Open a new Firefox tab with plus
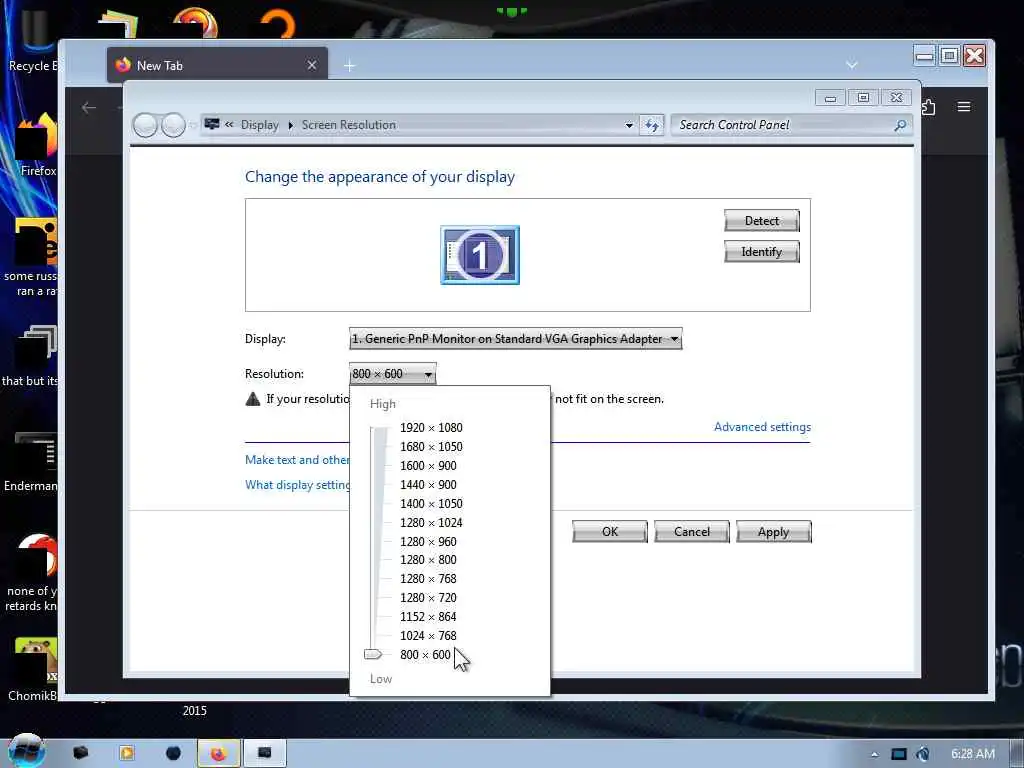 [x=349, y=65]
